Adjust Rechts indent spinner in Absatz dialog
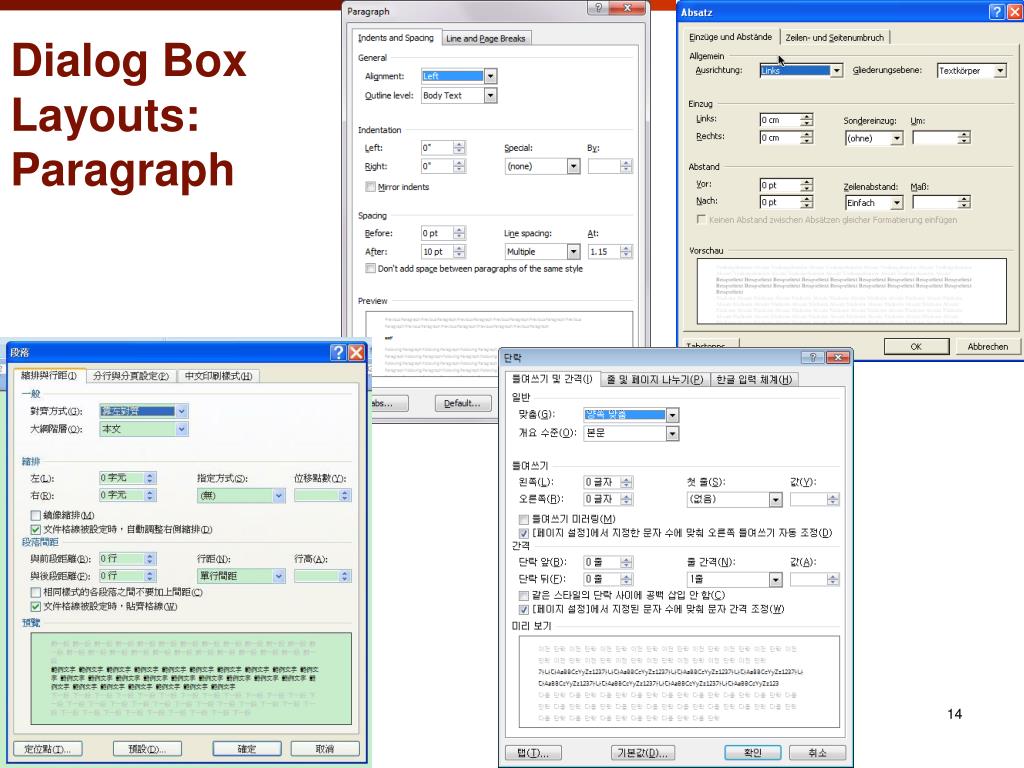The height and width of the screenshot is (768, 1024). (807, 137)
